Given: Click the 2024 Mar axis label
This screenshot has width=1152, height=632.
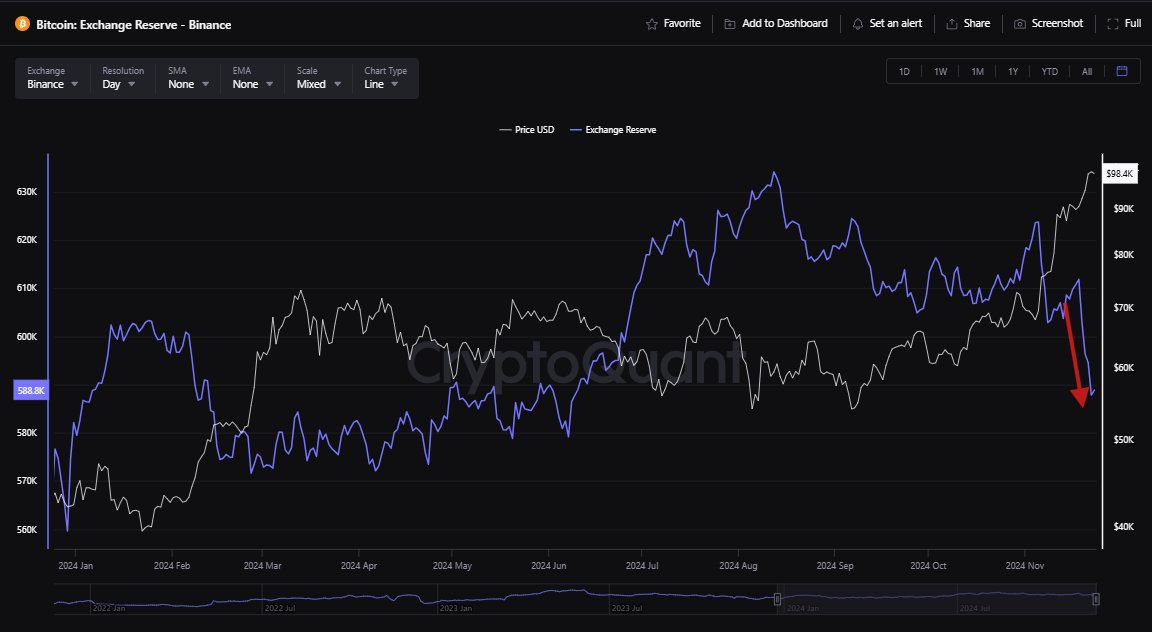Looking at the screenshot, I should coord(262,566).
